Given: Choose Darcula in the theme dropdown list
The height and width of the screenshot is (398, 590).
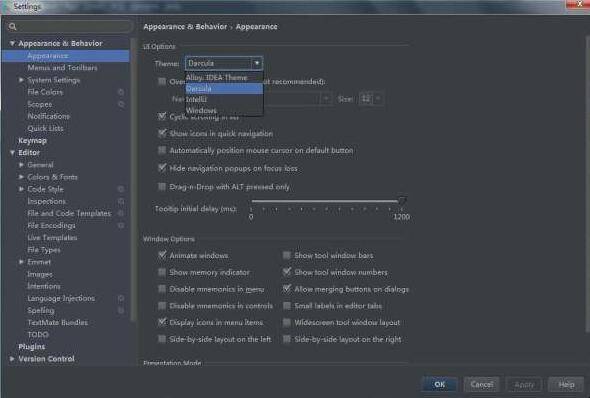Looking at the screenshot, I should coord(224,89).
